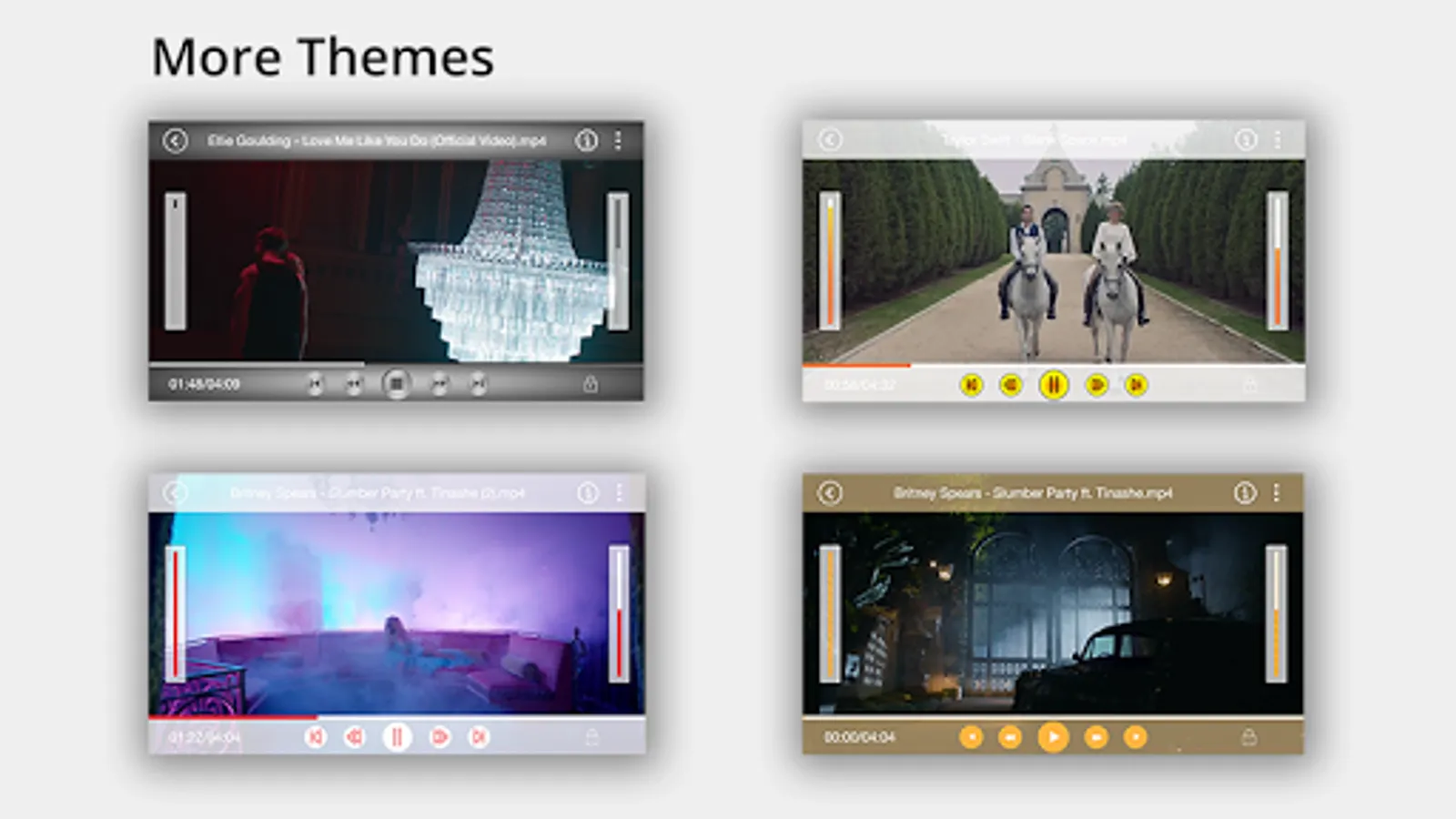Pause the Ellie Goulding video
This screenshot has height=819, width=1456.
pos(396,384)
